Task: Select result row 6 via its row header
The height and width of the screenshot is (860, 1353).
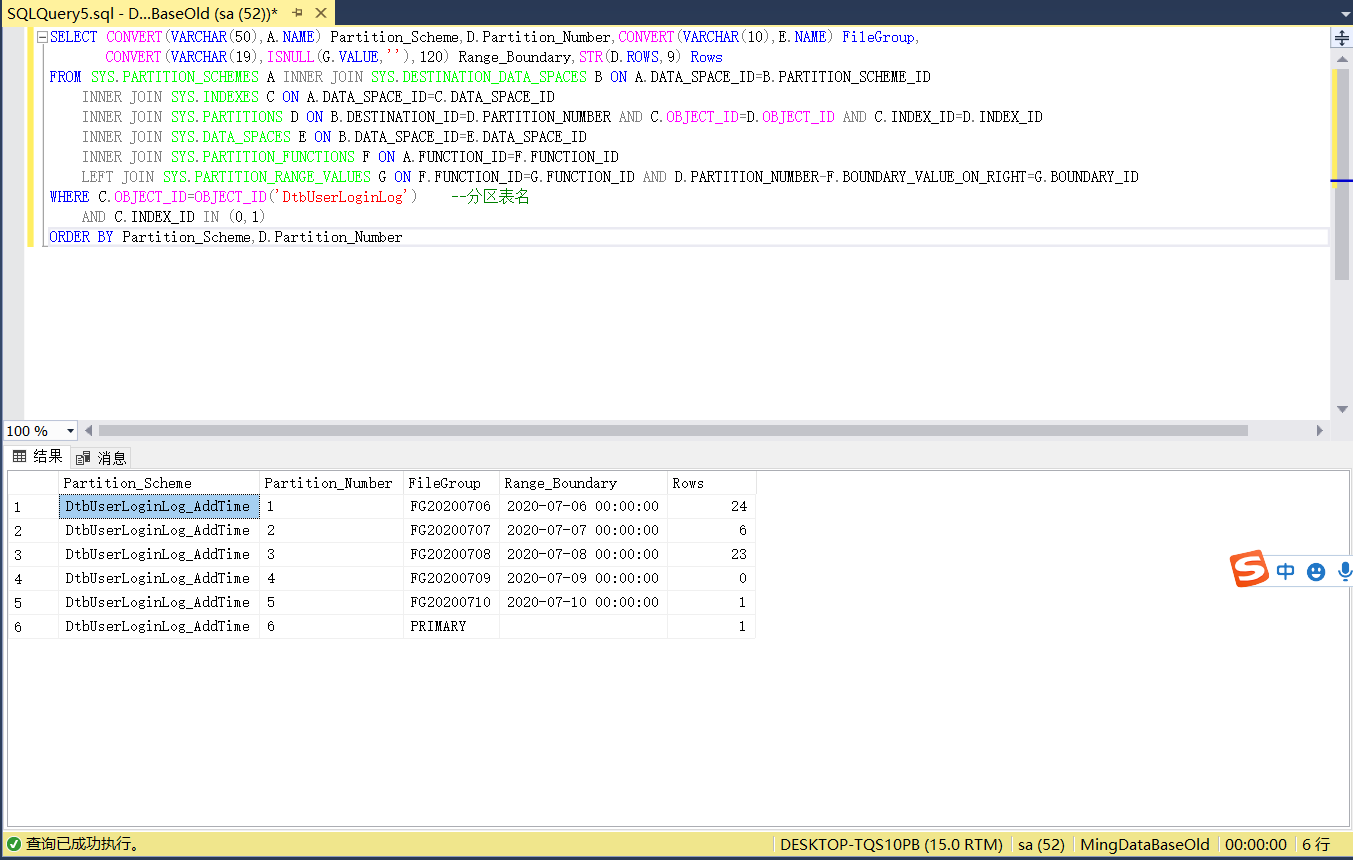Action: [33, 626]
